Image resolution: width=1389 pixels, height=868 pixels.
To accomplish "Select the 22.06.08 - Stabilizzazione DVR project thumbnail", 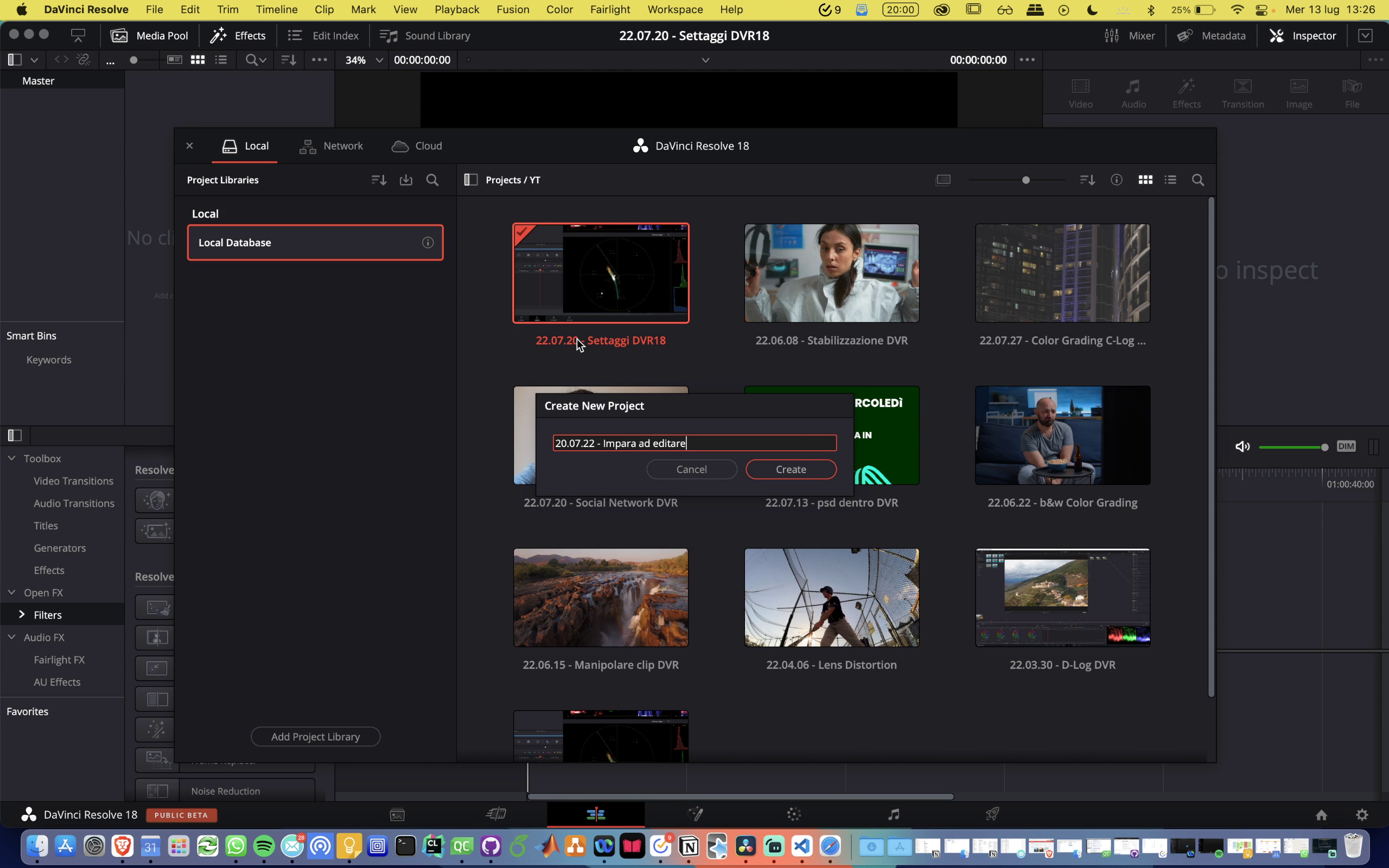I will coord(831,273).
